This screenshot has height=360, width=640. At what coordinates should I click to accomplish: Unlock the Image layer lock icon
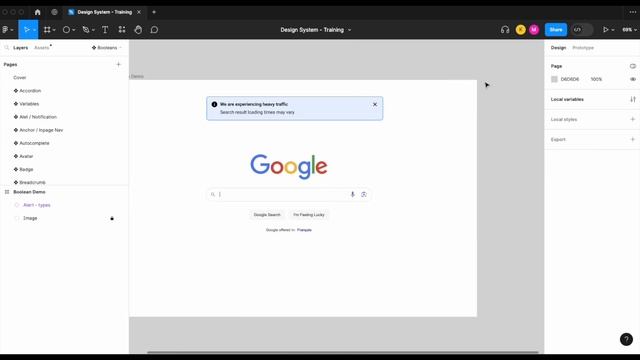(x=112, y=218)
